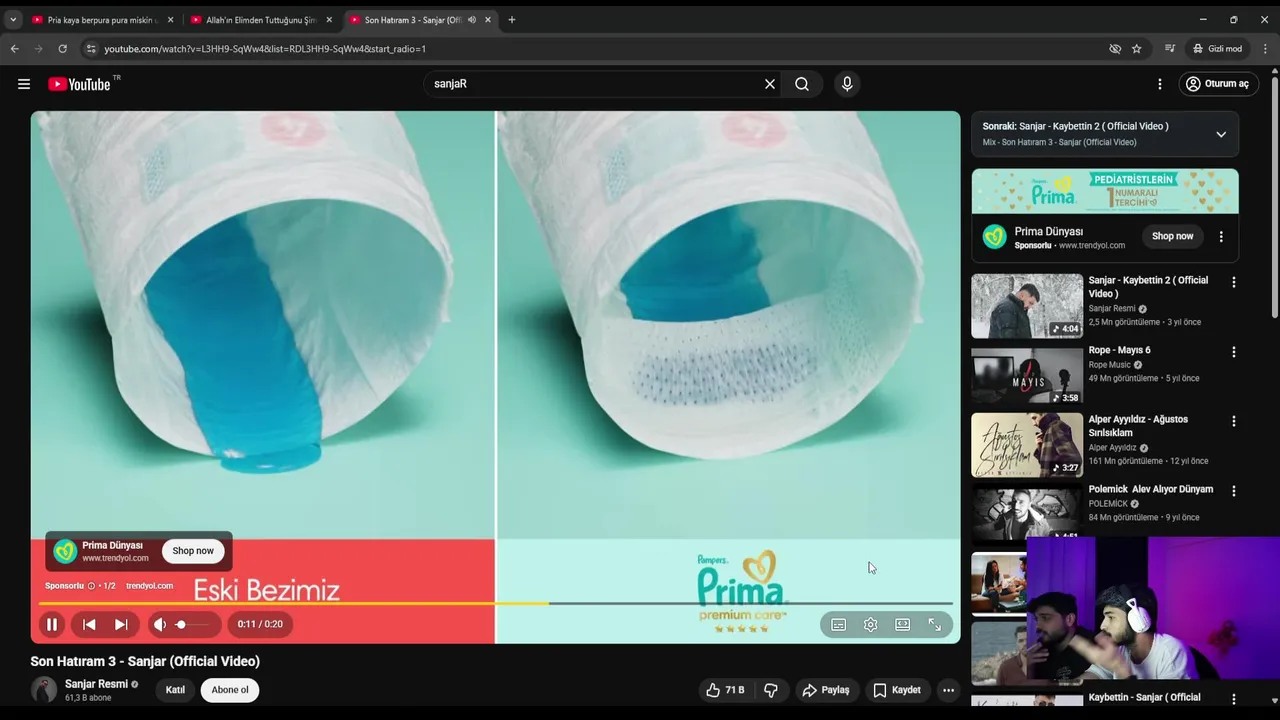The width and height of the screenshot is (1280, 720).
Task: Open options for Rope - Mayıs 6
Action: 1233,352
